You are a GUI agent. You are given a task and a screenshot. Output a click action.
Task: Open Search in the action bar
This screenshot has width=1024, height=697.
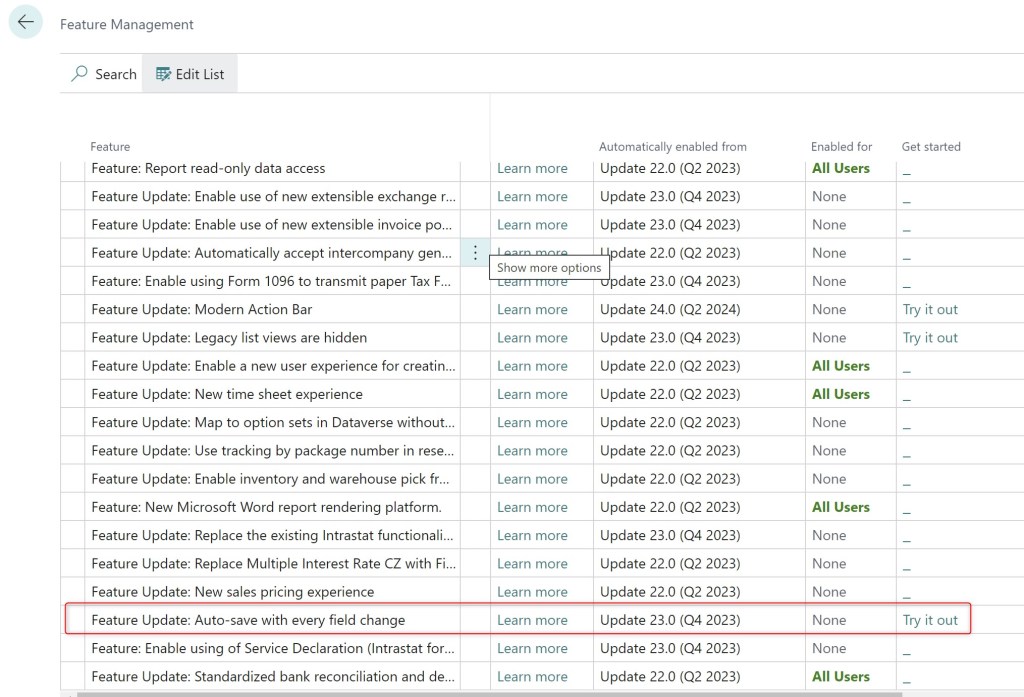104,74
